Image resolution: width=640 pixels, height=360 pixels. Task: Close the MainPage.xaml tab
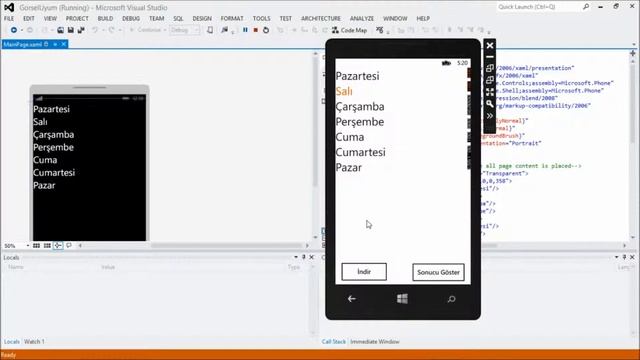tap(64, 44)
